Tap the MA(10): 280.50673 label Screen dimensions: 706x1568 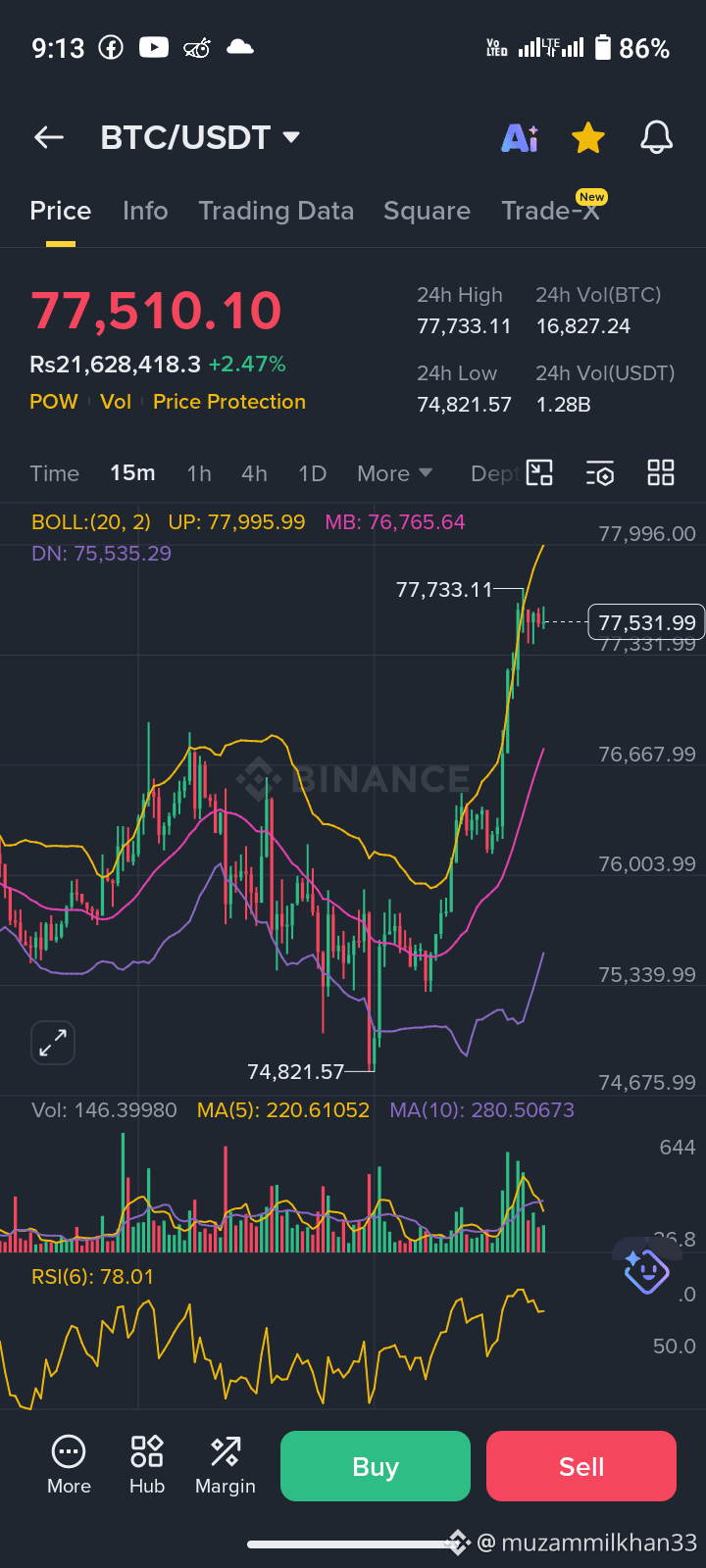[482, 1110]
